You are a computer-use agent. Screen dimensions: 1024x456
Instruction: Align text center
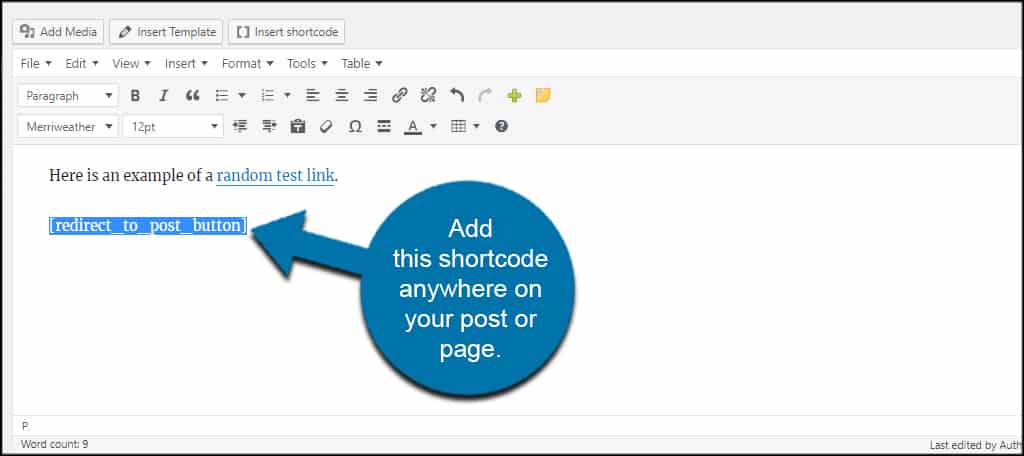pos(342,95)
